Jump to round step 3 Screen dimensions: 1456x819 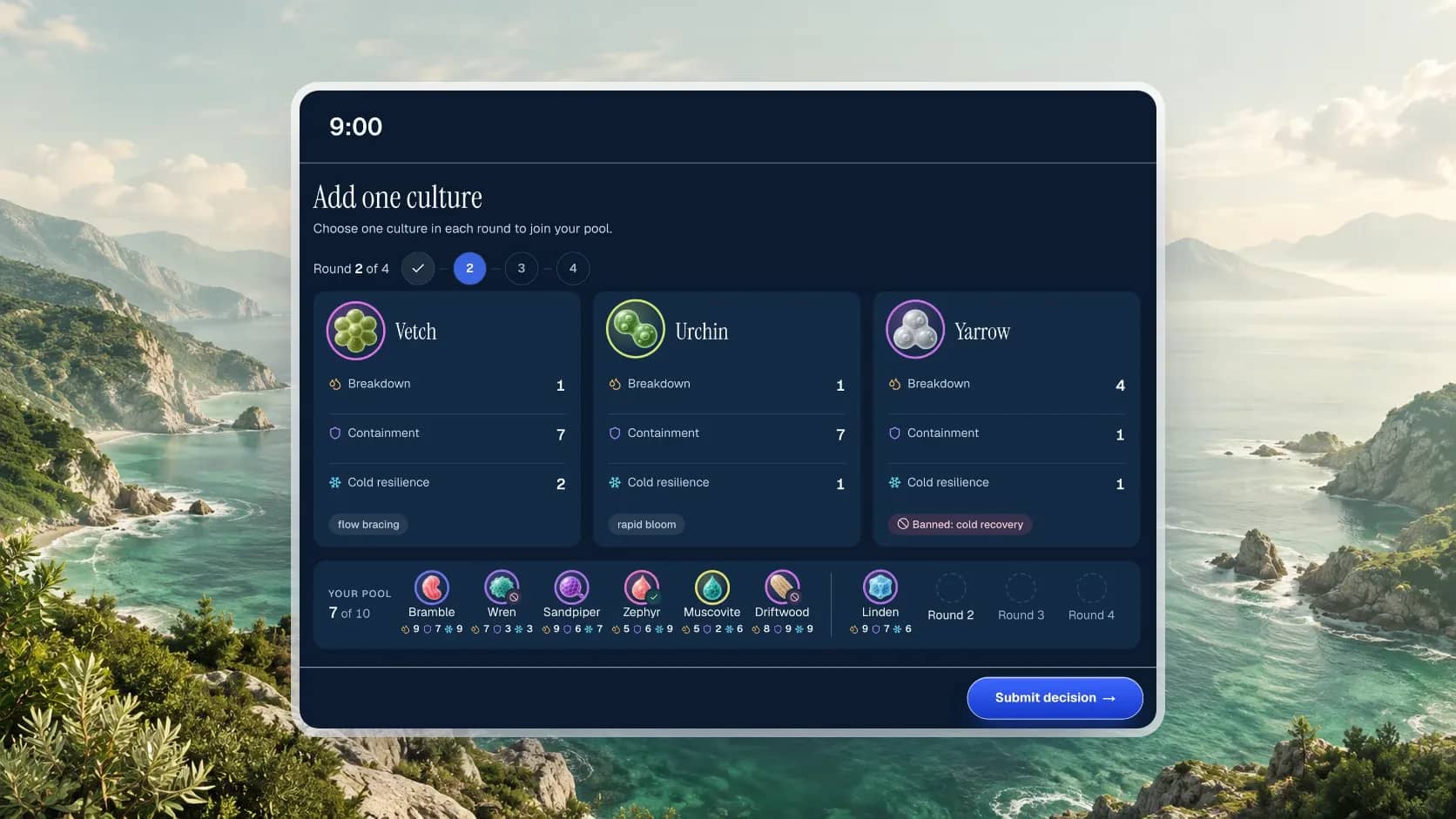[x=522, y=268]
